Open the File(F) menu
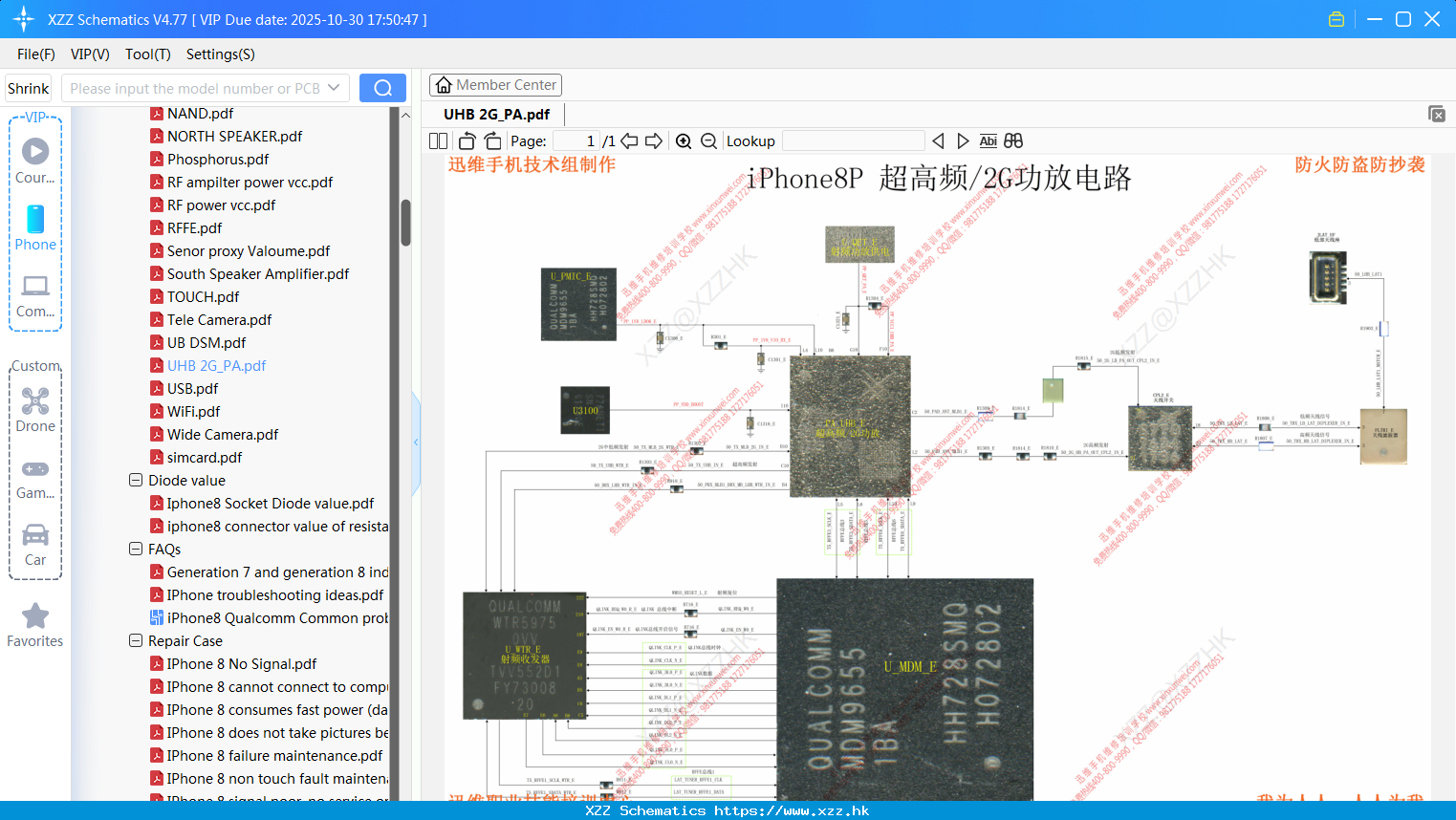 pos(36,54)
